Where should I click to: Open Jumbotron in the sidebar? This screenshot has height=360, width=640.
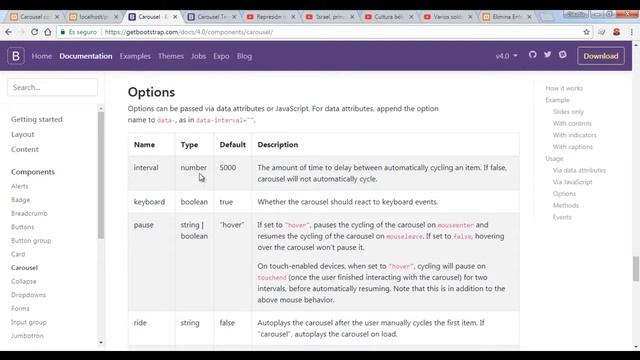click(27, 336)
